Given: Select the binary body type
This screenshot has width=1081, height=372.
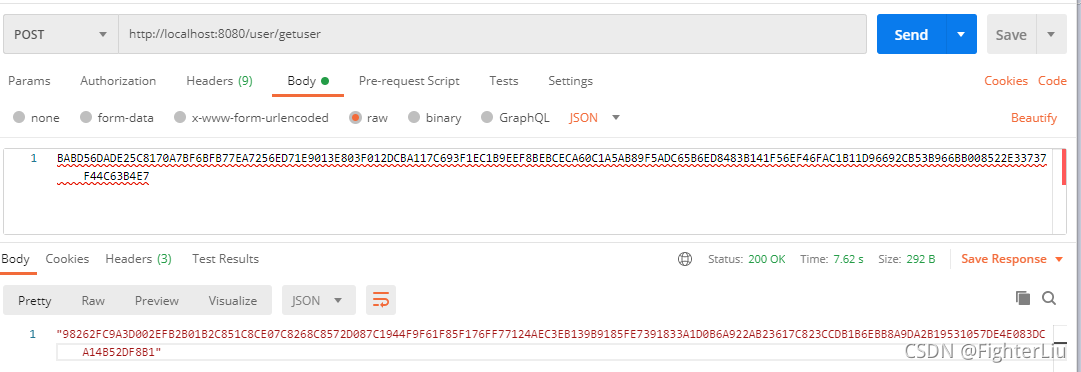Looking at the screenshot, I should coord(434,118).
